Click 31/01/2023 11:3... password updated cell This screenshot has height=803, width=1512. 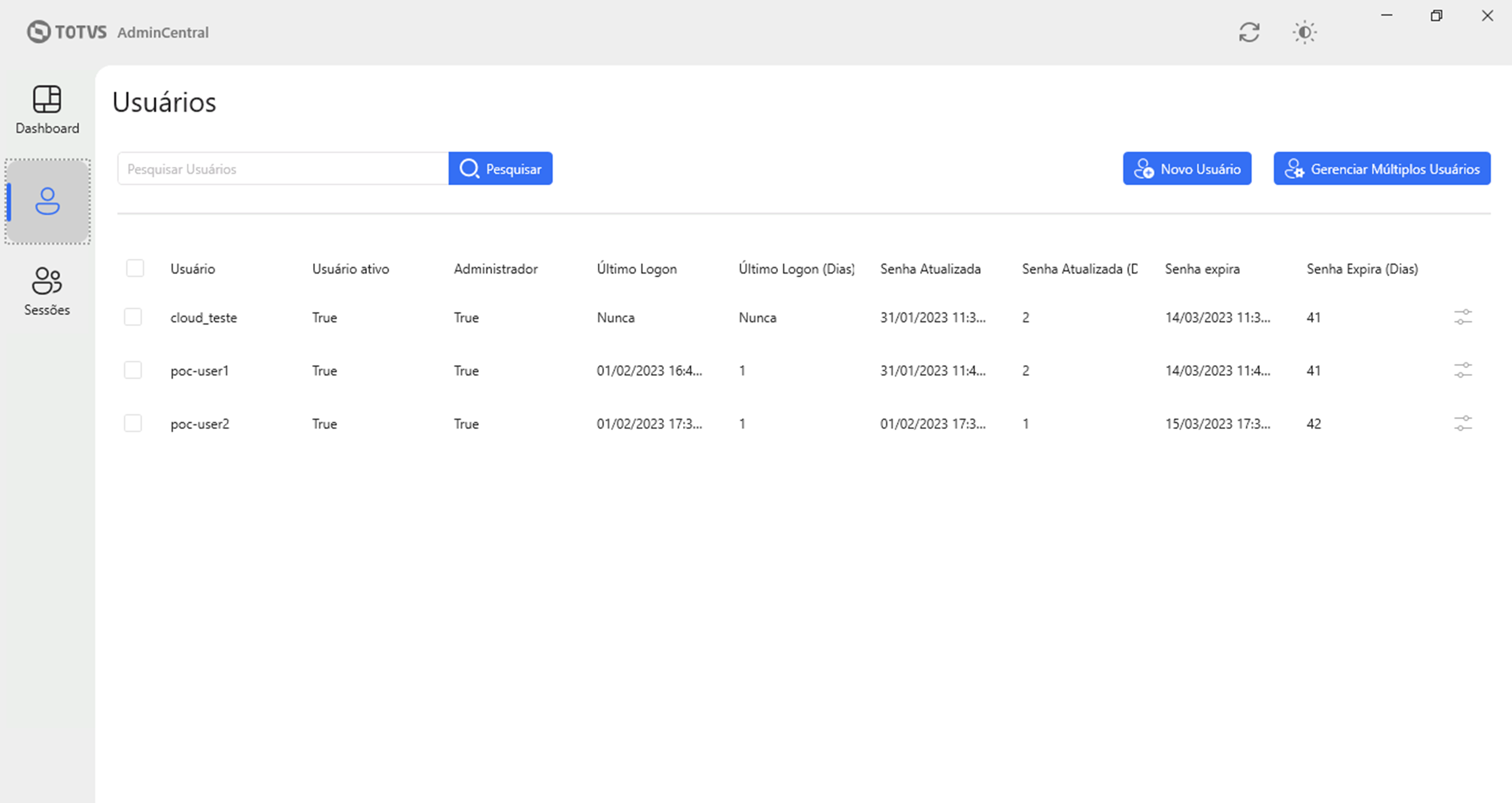coord(933,318)
